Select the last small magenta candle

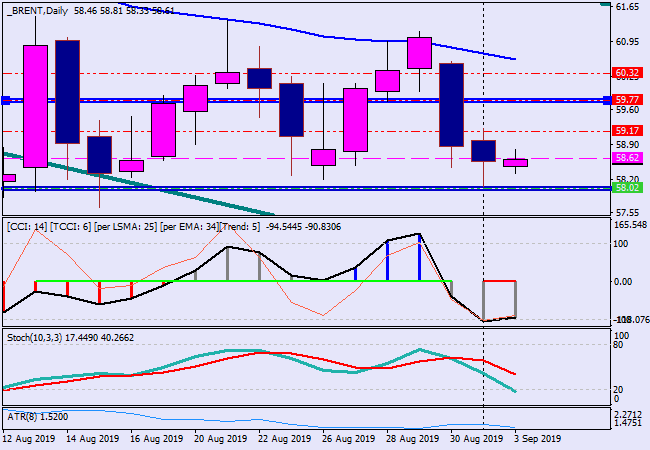coord(515,162)
